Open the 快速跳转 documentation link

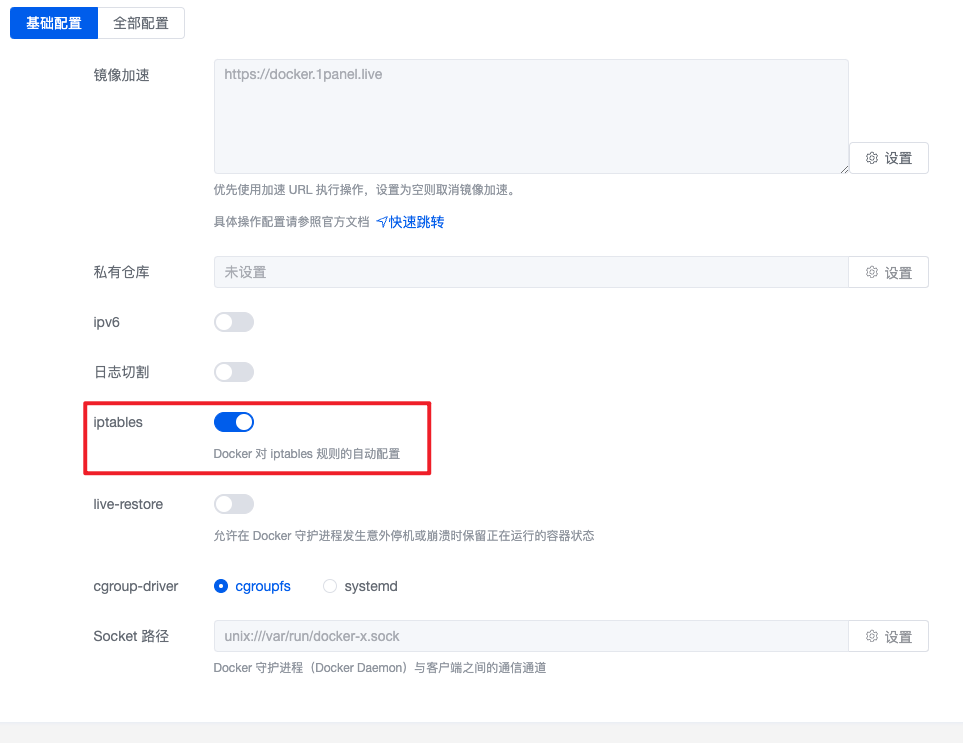tap(416, 222)
